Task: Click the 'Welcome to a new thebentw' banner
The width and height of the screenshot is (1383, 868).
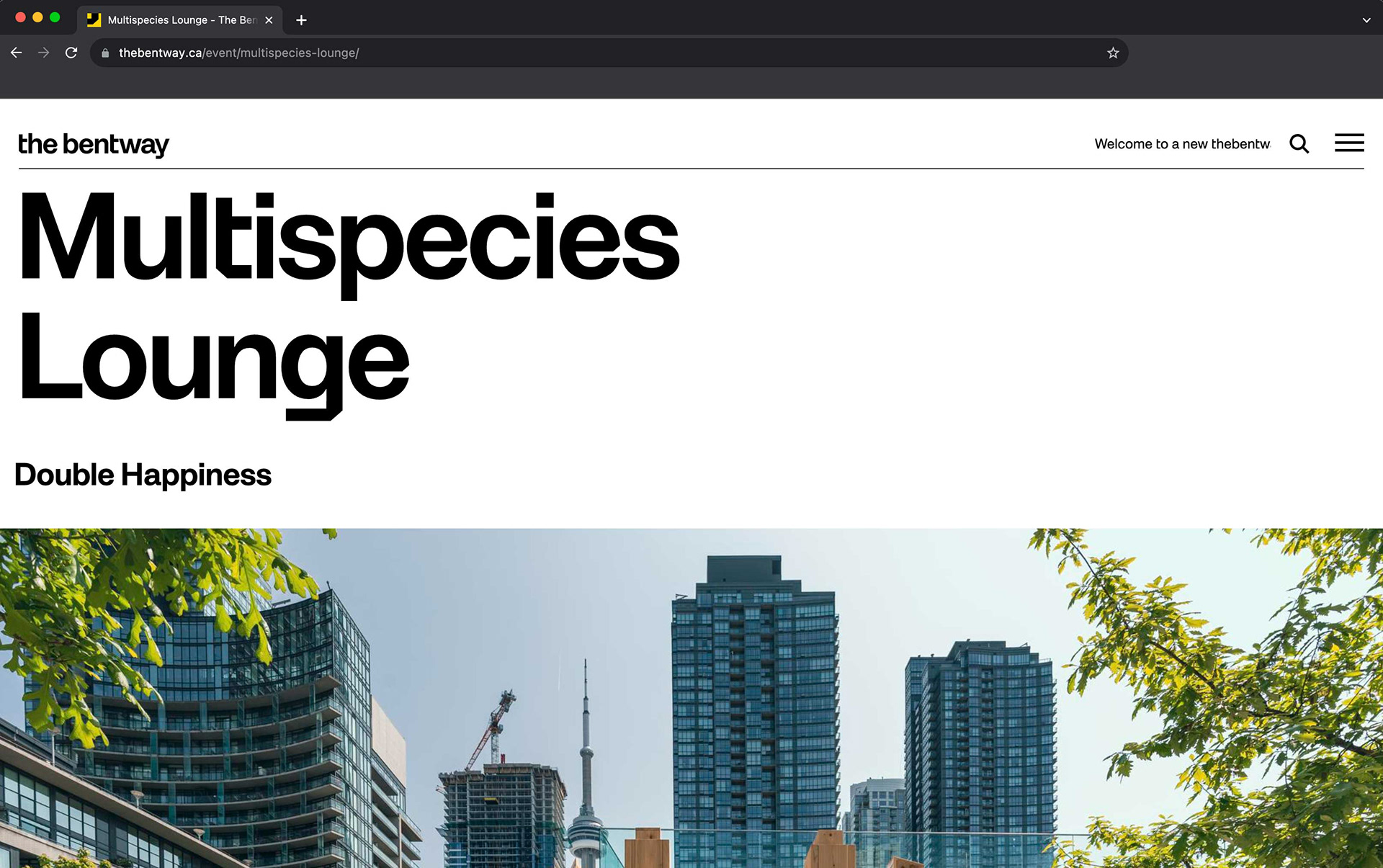Action: (x=1182, y=144)
